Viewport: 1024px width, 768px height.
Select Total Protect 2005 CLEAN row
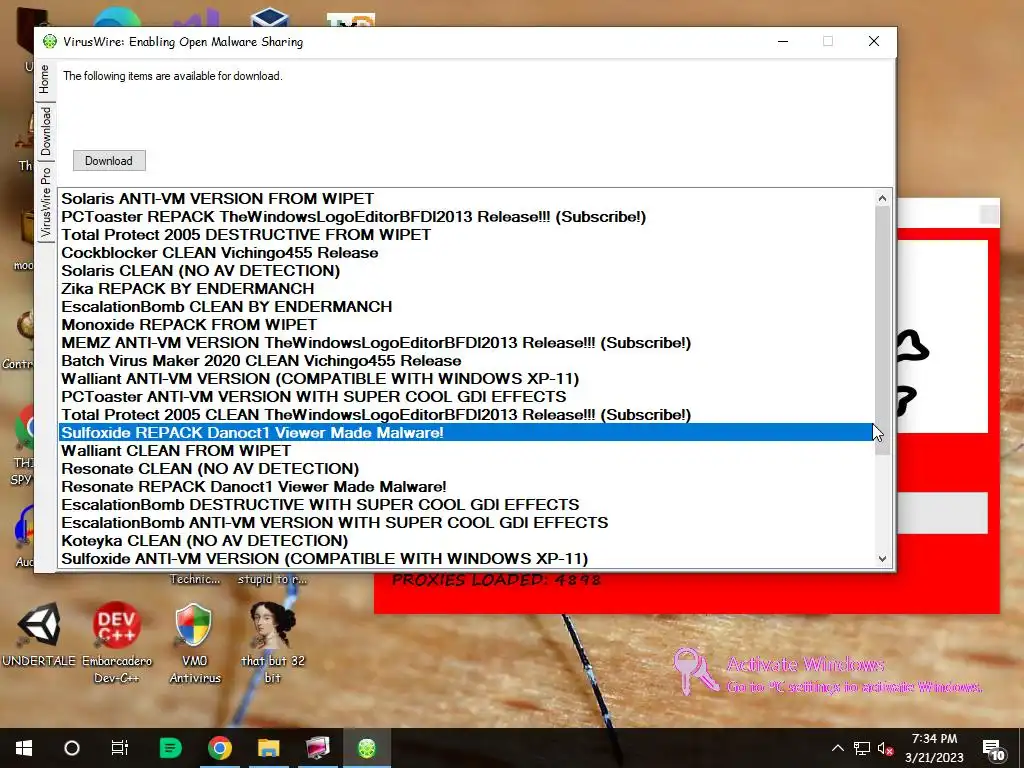click(466, 415)
